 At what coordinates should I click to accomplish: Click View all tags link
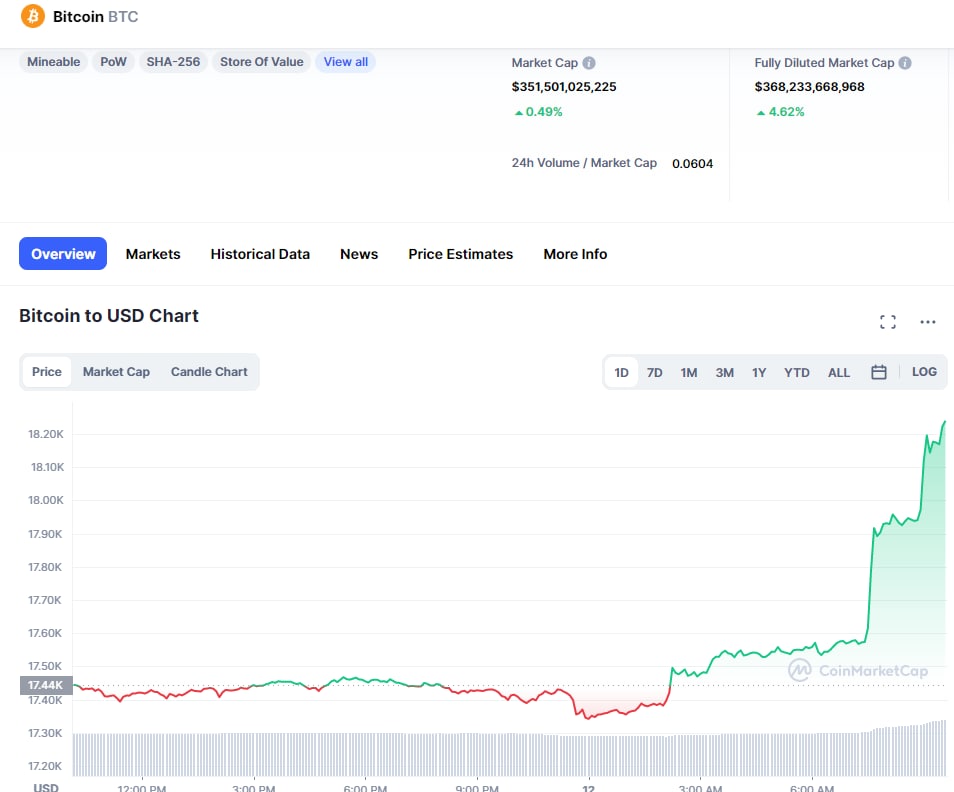(x=346, y=62)
